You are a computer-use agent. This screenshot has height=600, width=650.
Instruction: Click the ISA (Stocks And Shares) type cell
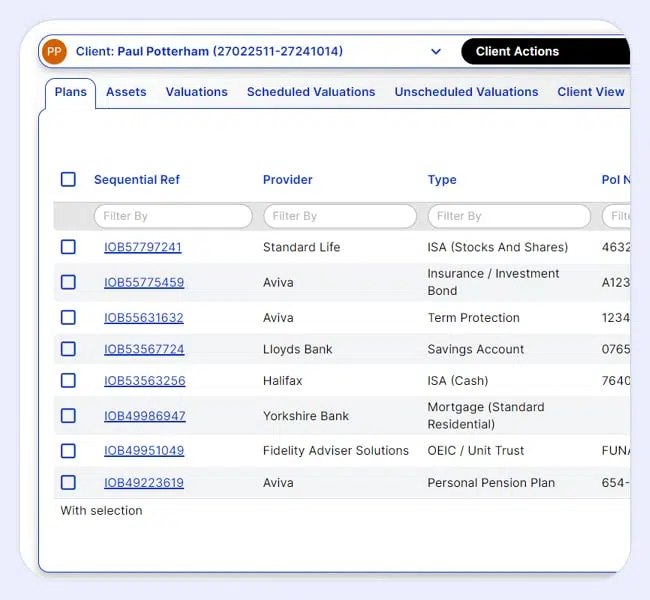pyautogui.click(x=498, y=247)
